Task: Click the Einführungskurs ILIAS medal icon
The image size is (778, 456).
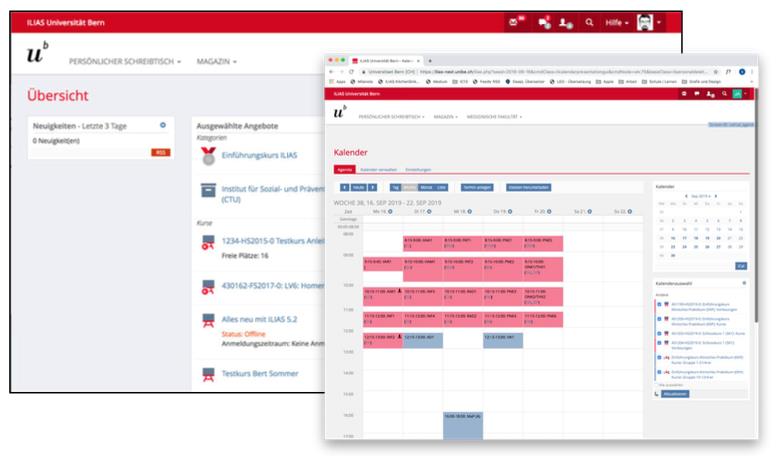Action: pos(207,155)
